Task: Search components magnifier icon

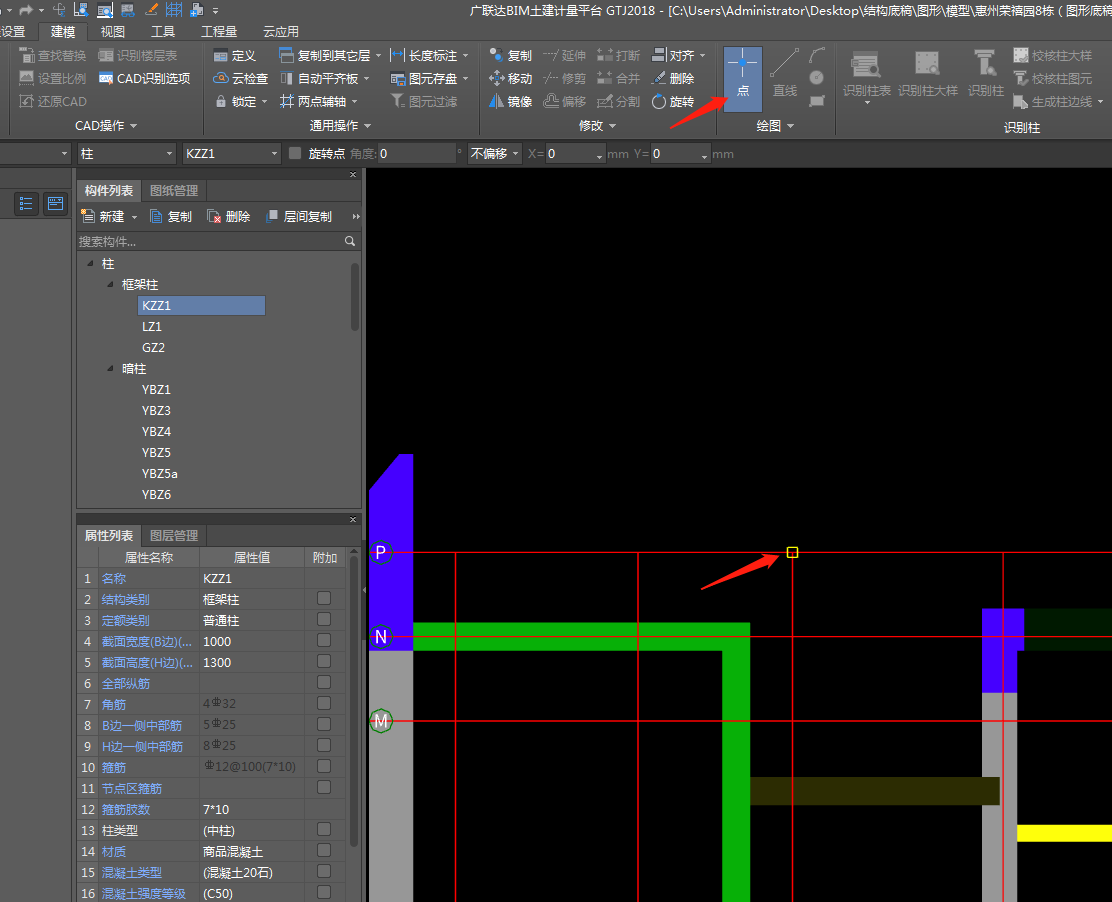Action: tap(350, 241)
